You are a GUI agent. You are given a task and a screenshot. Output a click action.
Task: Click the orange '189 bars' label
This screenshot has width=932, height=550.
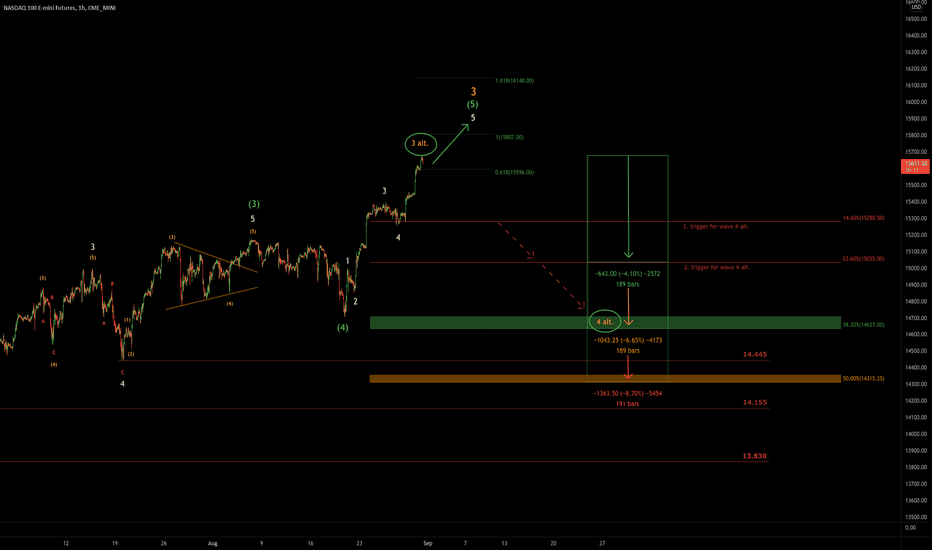[x=628, y=351]
